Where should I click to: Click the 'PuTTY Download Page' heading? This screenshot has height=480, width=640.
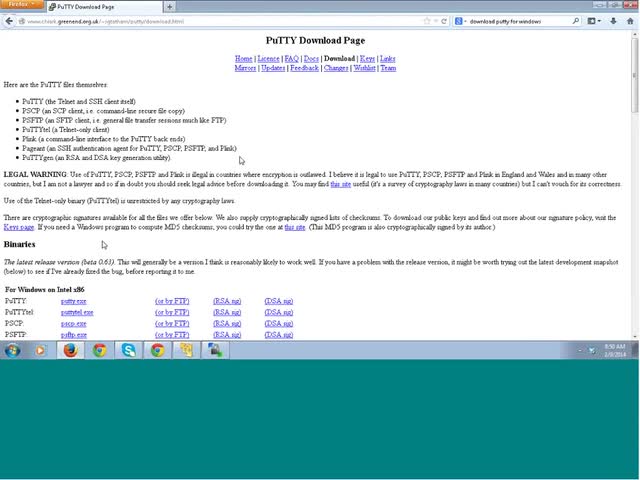click(x=315, y=40)
